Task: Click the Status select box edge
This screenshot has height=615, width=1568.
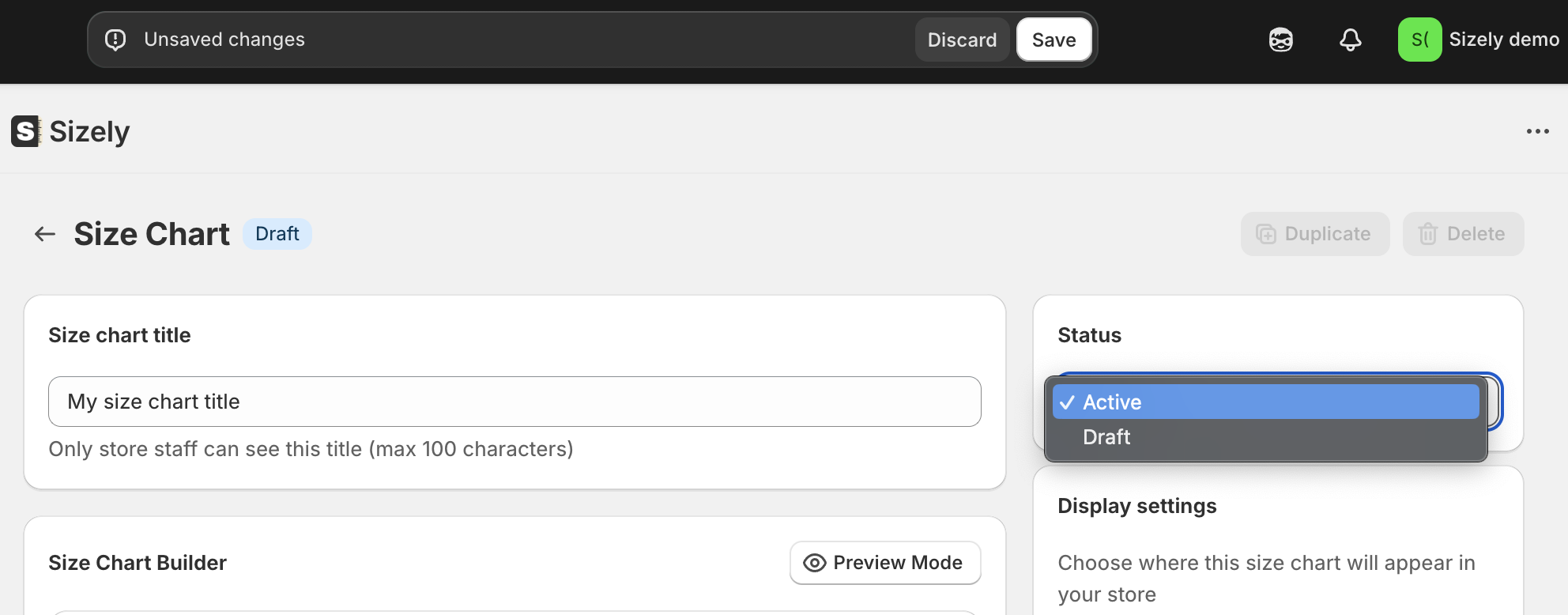Action: point(1495,402)
